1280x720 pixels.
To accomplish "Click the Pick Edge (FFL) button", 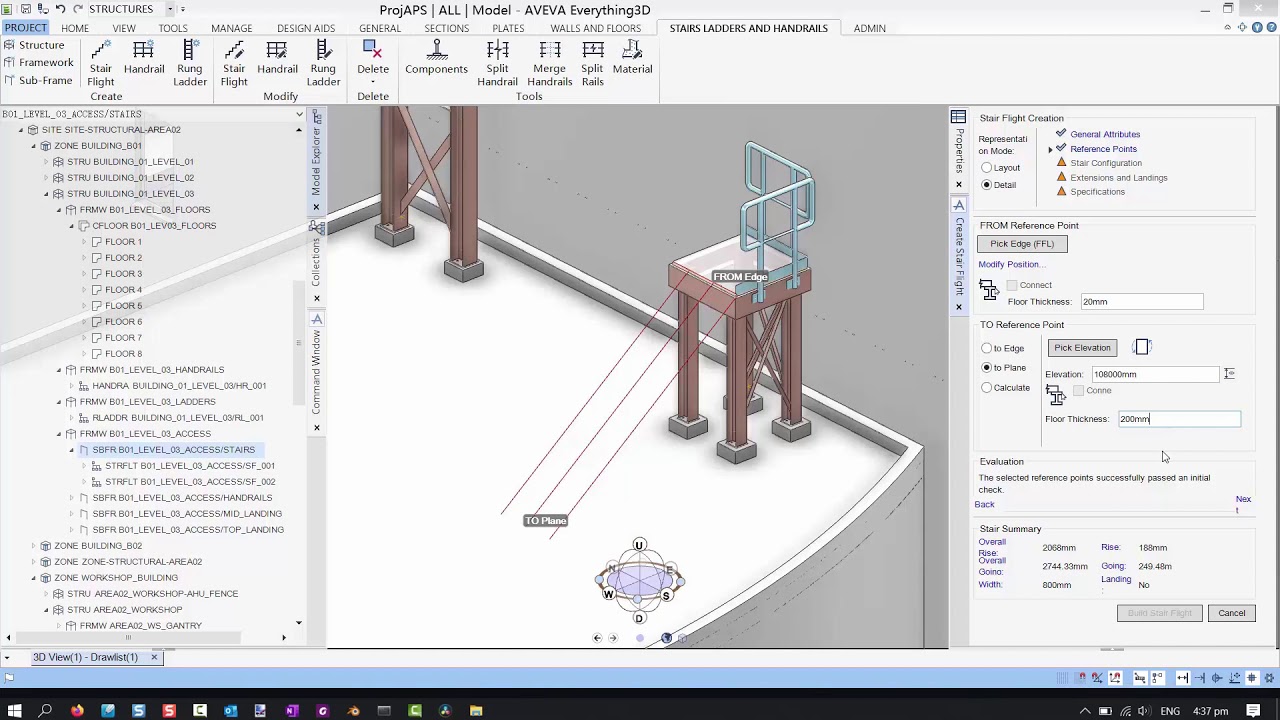I will point(1022,244).
